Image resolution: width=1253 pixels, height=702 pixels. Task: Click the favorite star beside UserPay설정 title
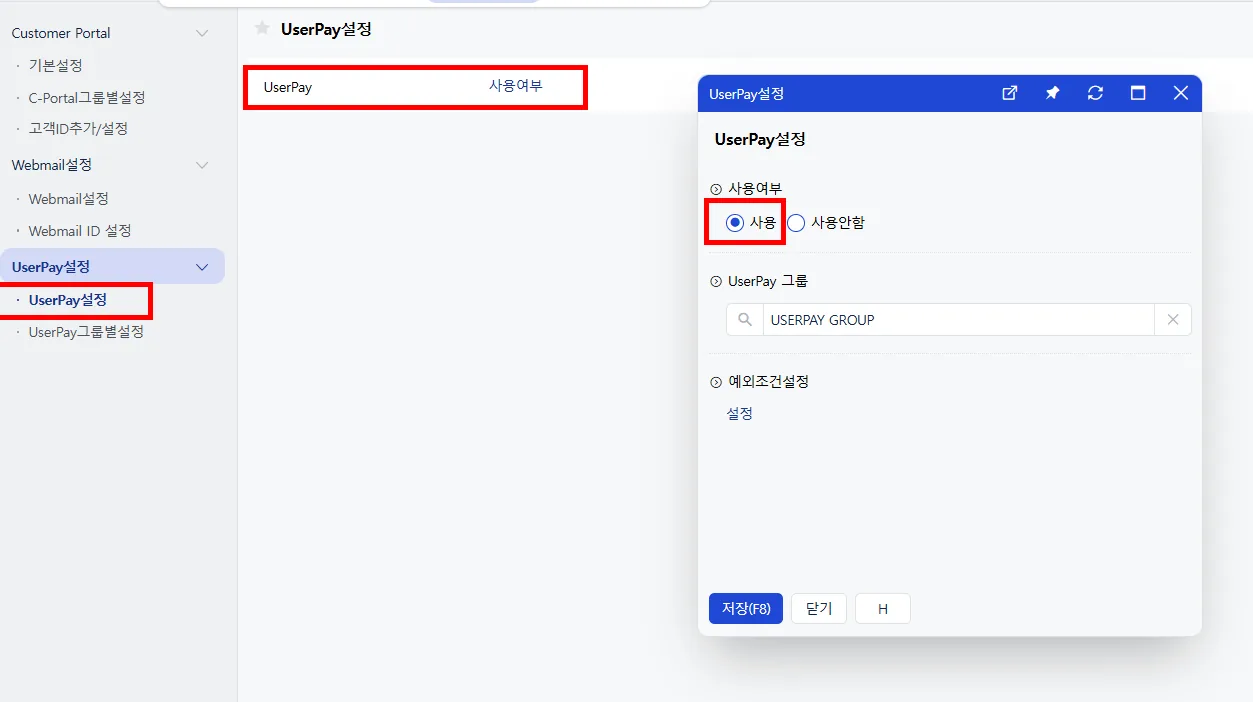pyautogui.click(x=262, y=28)
